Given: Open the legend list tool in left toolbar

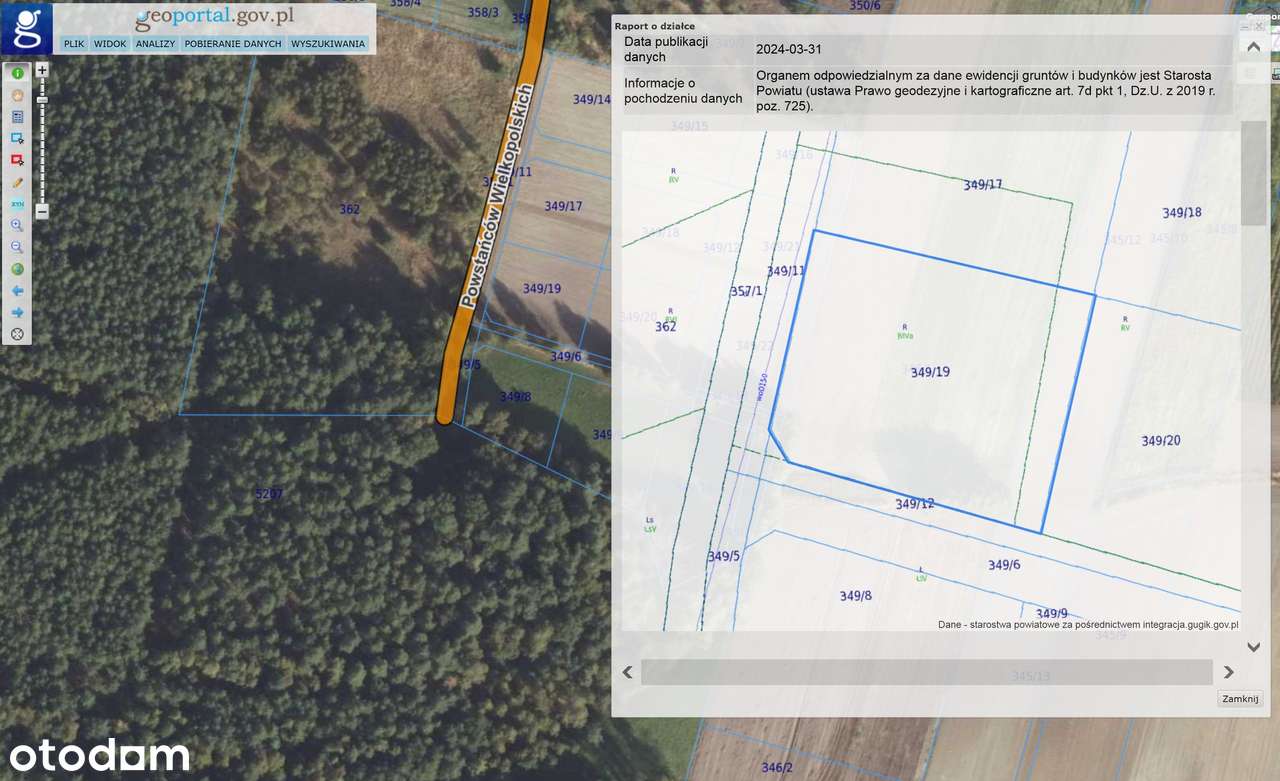Looking at the screenshot, I should (x=17, y=117).
